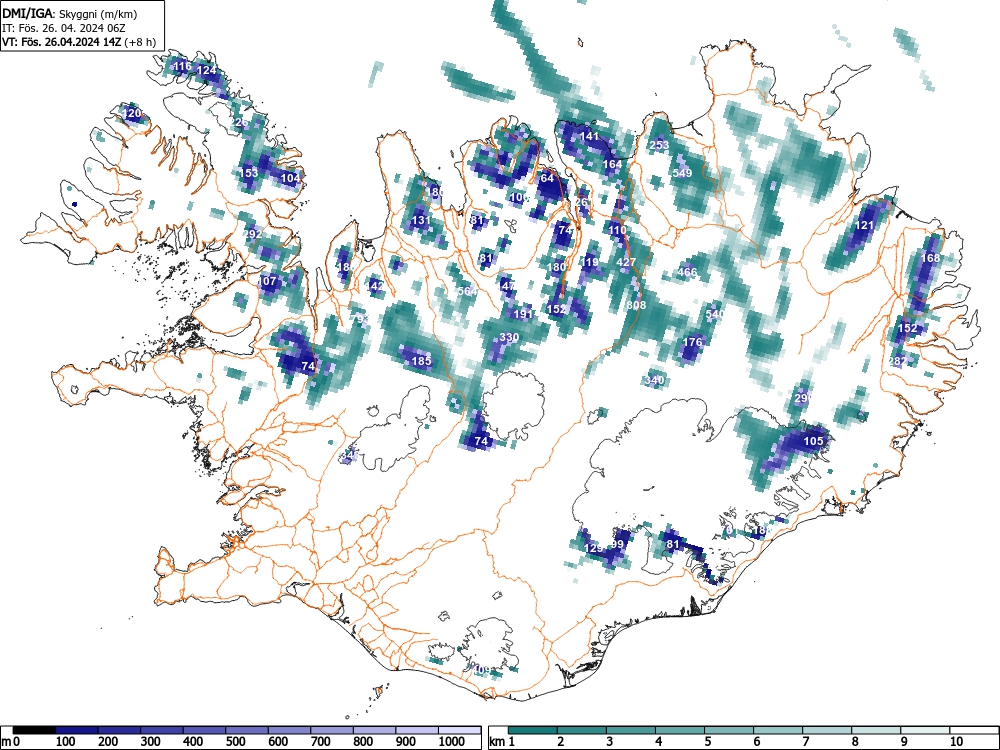Click the visibility value 119 on the map

click(x=589, y=262)
